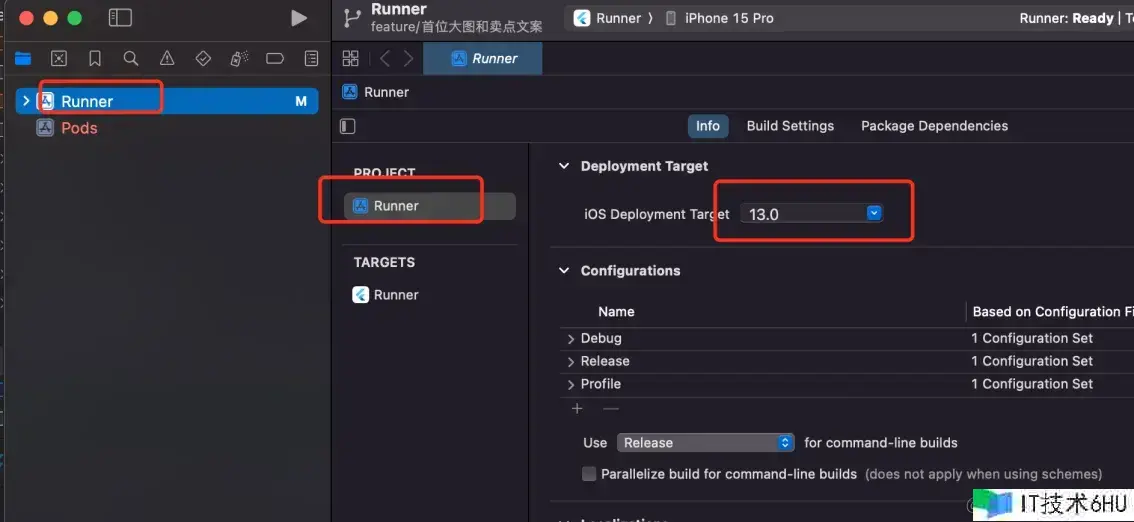The width and height of the screenshot is (1134, 522).
Task: Expand the Profile configuration row
Action: click(571, 385)
